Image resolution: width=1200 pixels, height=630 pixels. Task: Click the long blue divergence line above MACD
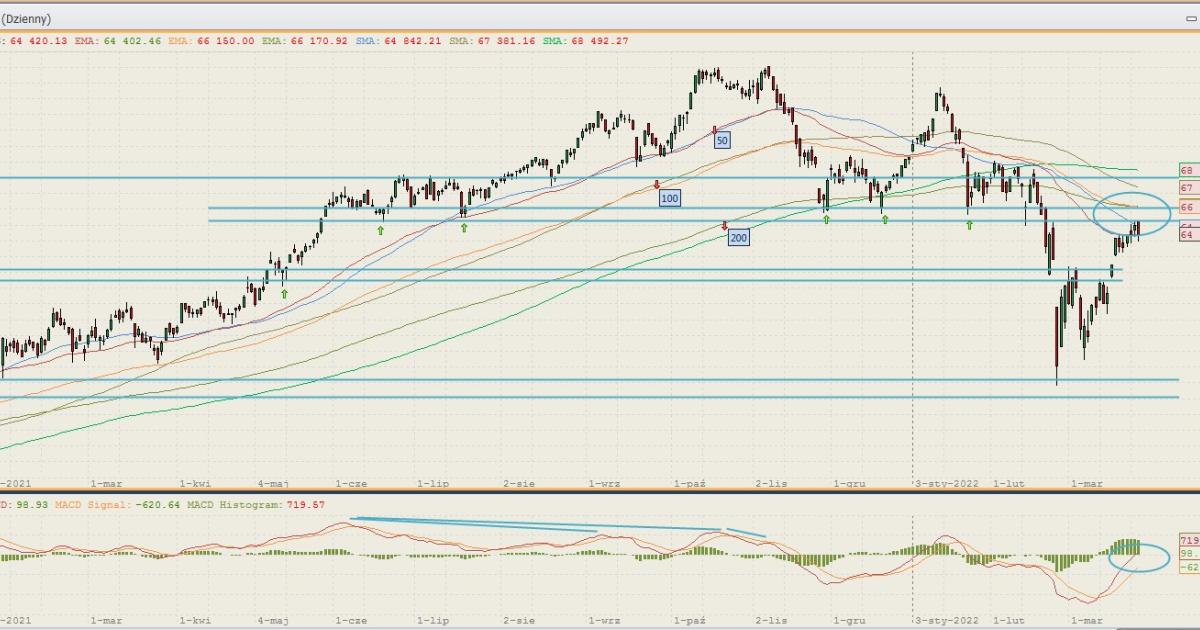(x=535, y=524)
